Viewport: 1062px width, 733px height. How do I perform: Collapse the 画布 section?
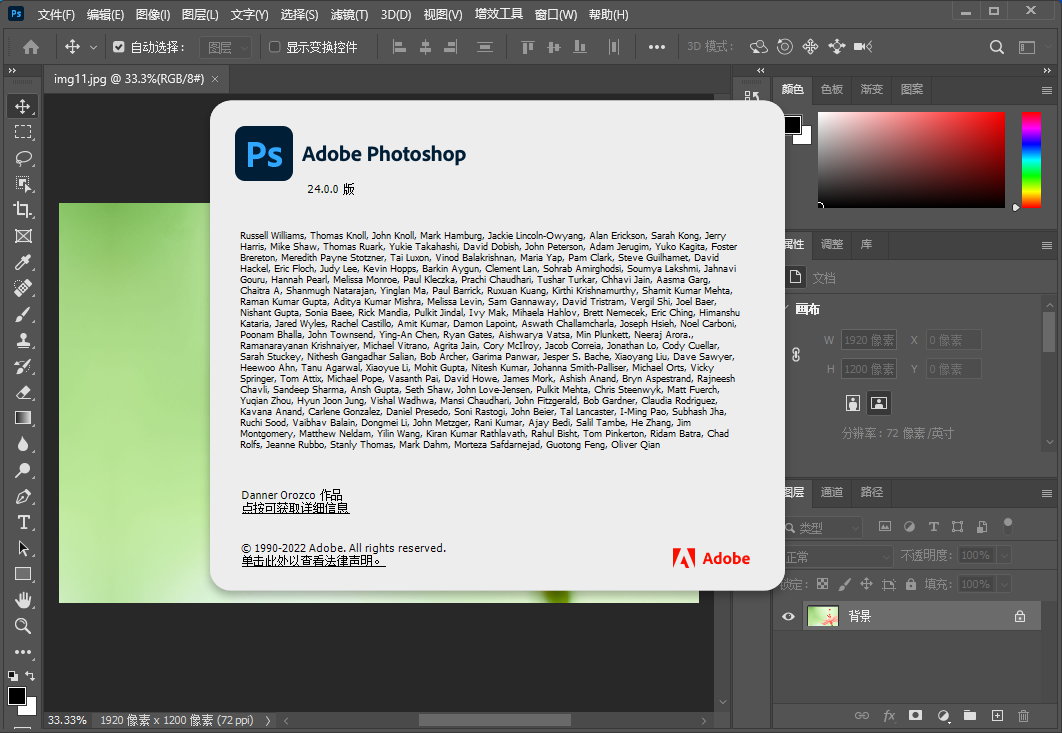787,310
